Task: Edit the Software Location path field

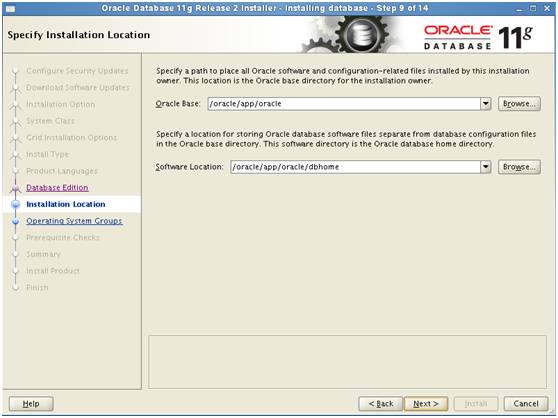Action: pos(355,167)
